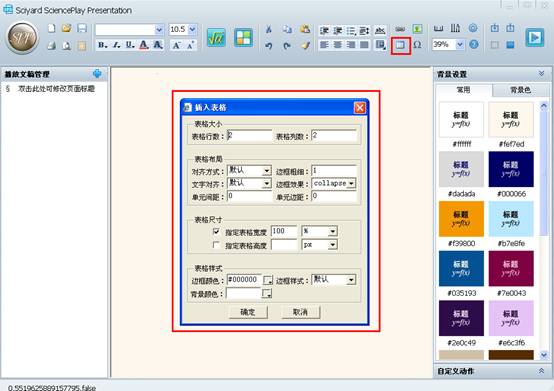
Task: Confirm the dialog with the 确定 button
Action: tap(248, 312)
